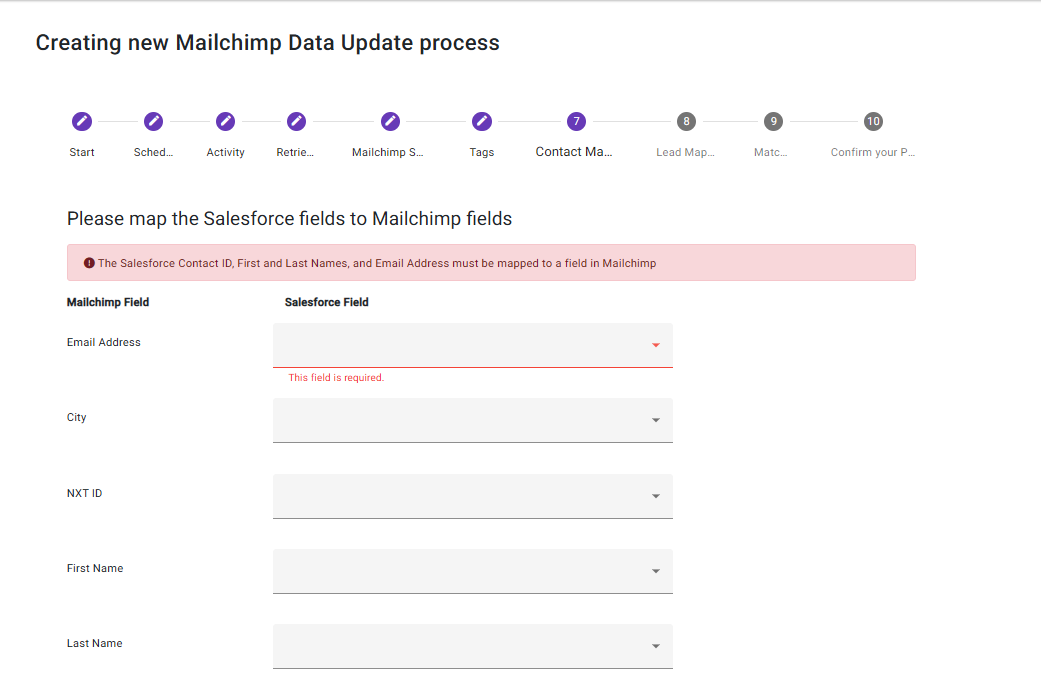
Task: Click the Tags step label
Action: (x=482, y=153)
